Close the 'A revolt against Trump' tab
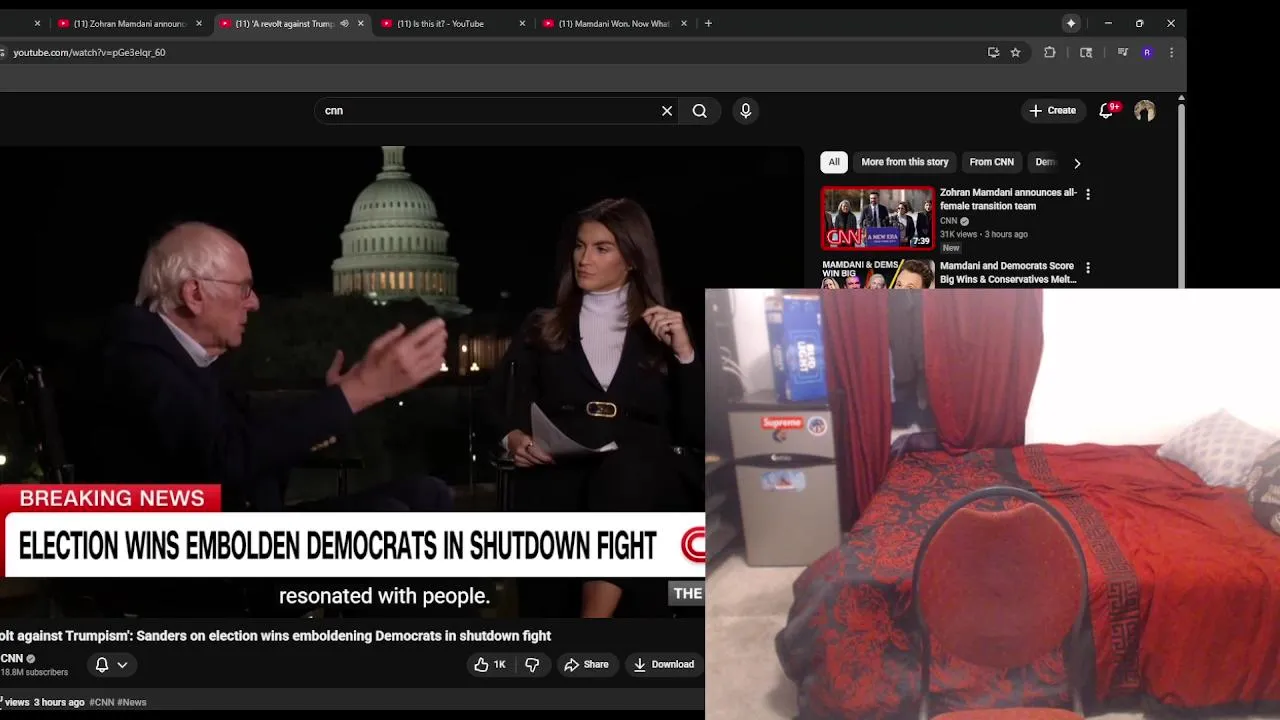The width and height of the screenshot is (1280, 720). [x=360, y=23]
